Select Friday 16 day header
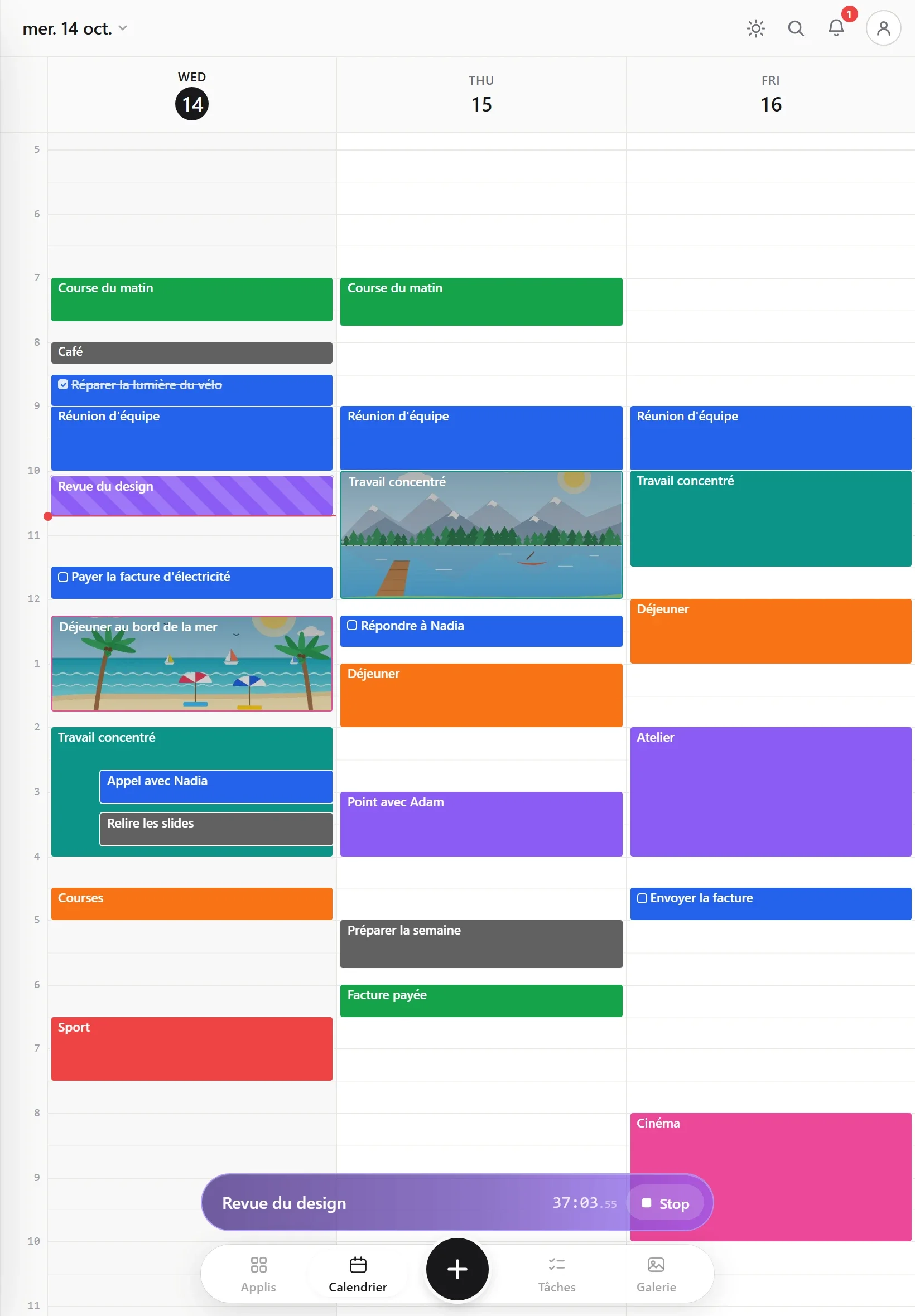The image size is (915, 1316). 770,95
